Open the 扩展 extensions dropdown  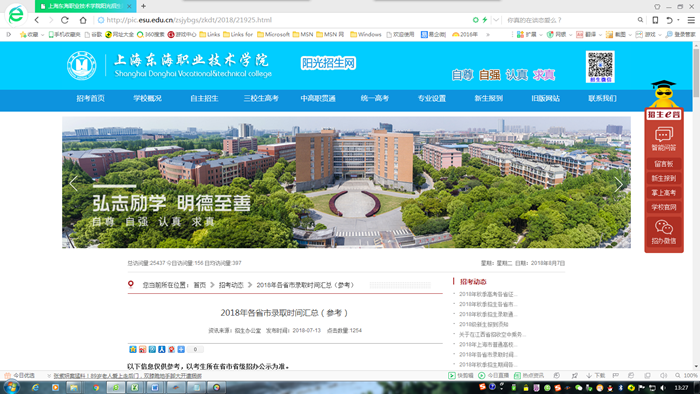pos(529,34)
